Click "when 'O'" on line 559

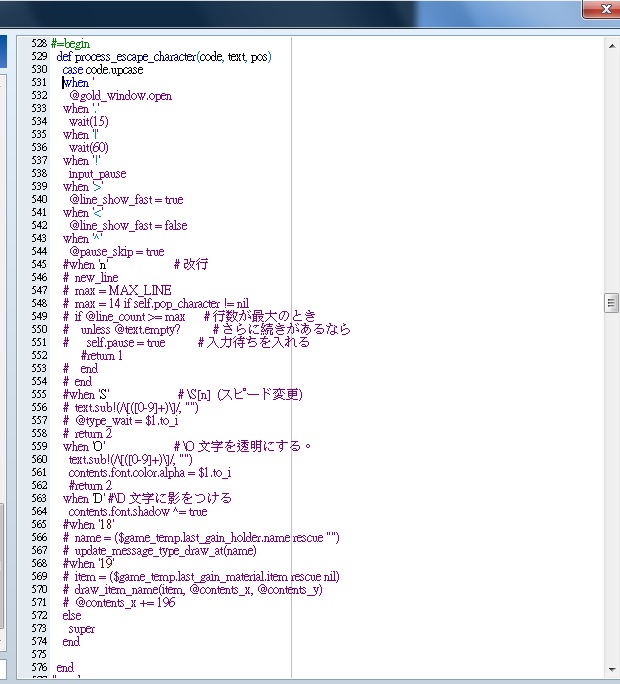point(84,447)
